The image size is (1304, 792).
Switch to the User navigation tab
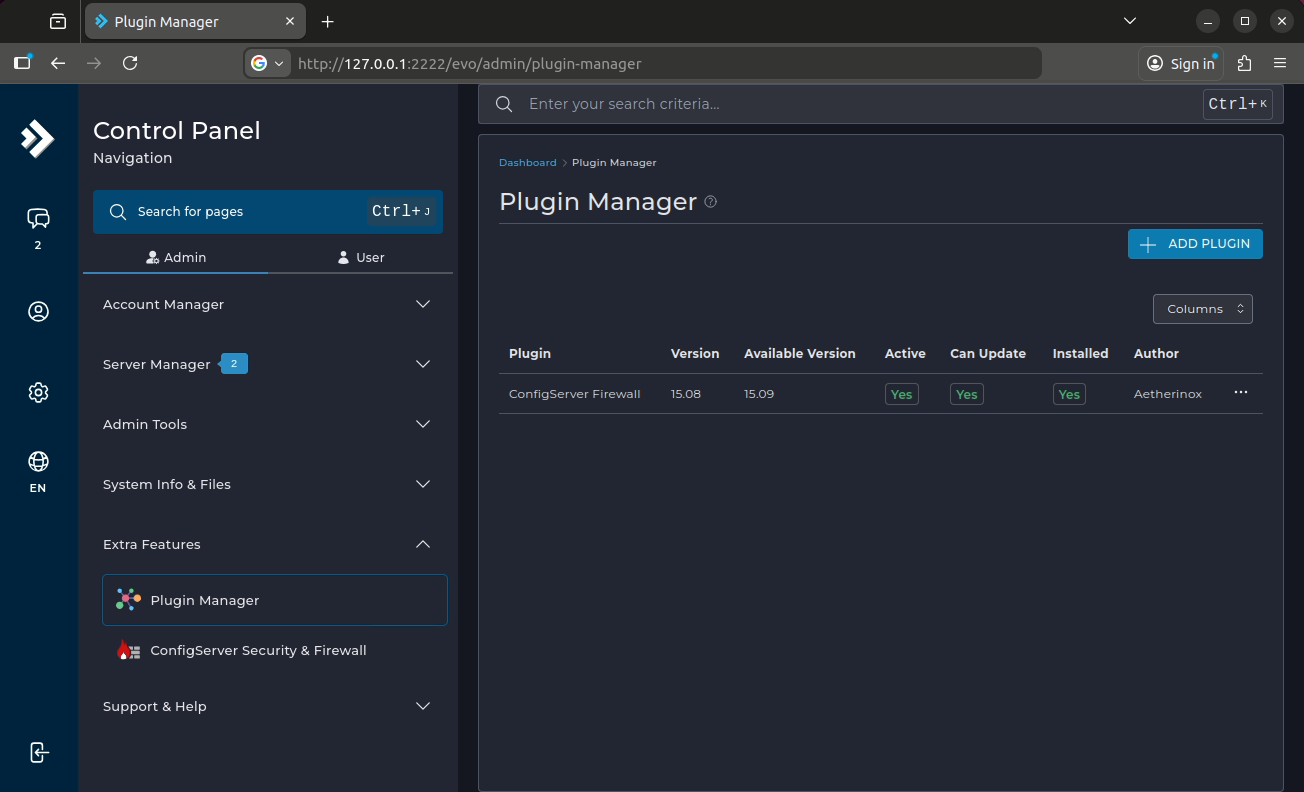click(x=360, y=257)
